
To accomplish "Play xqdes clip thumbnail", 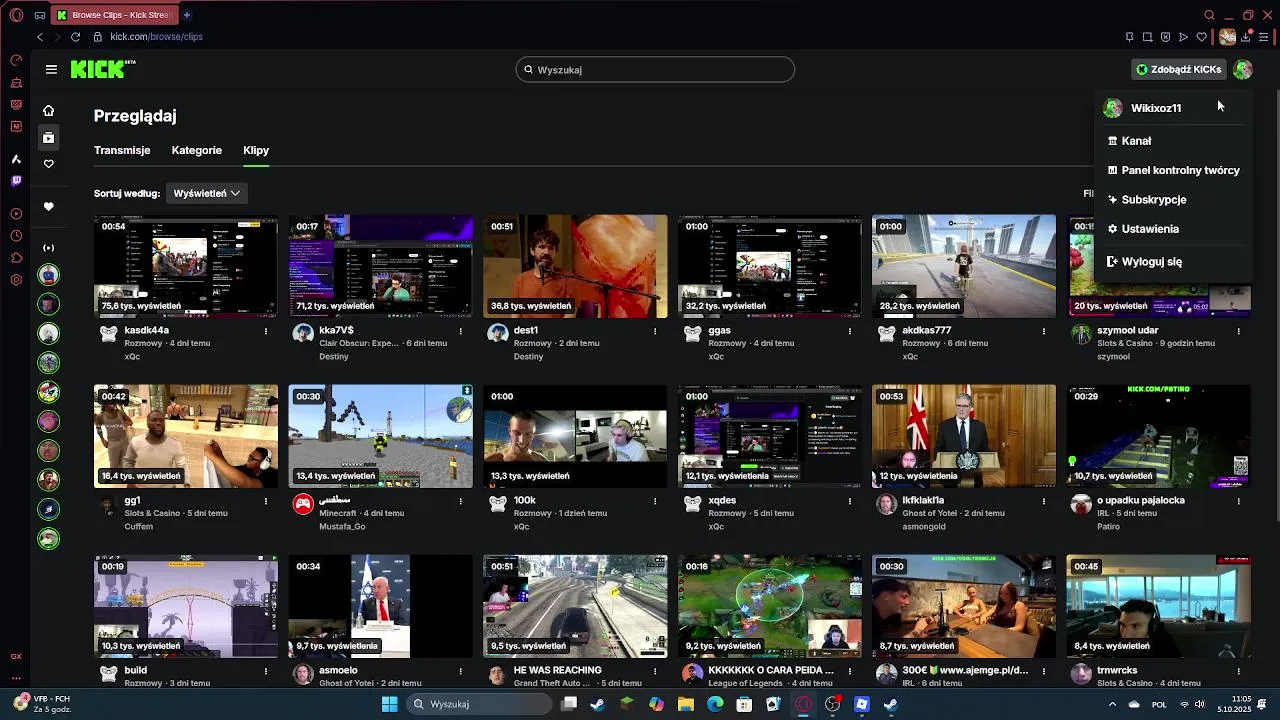I will coord(769,436).
